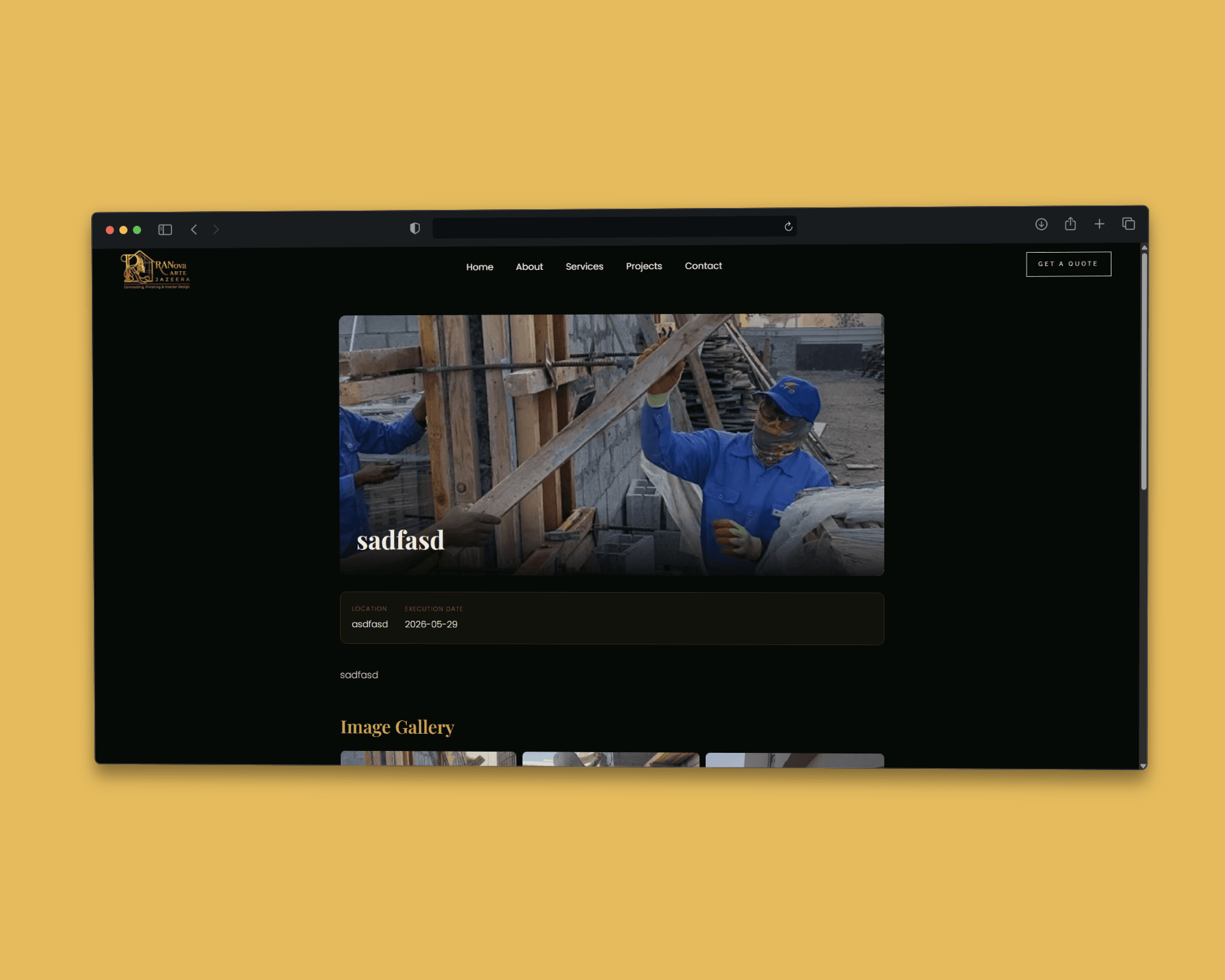Open the first gallery thumbnail
Image resolution: width=1225 pixels, height=980 pixels.
point(428,759)
